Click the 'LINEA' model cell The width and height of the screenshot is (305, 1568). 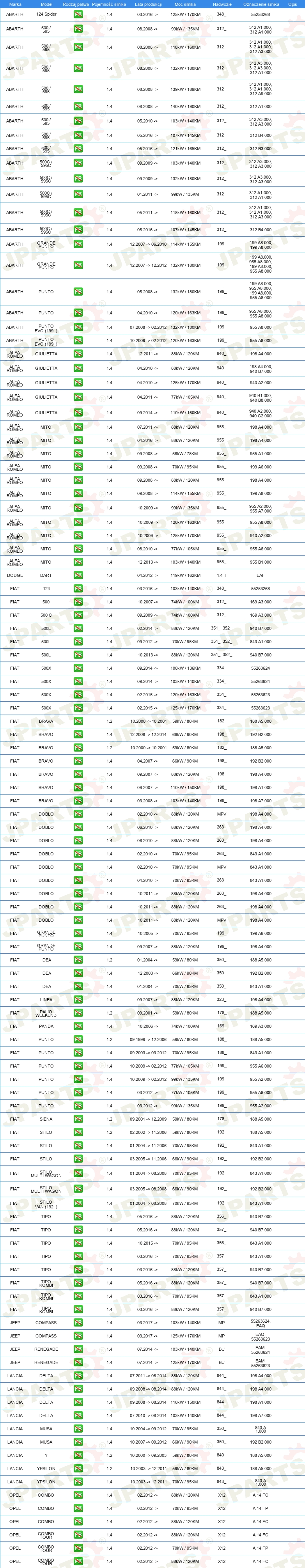click(46, 999)
